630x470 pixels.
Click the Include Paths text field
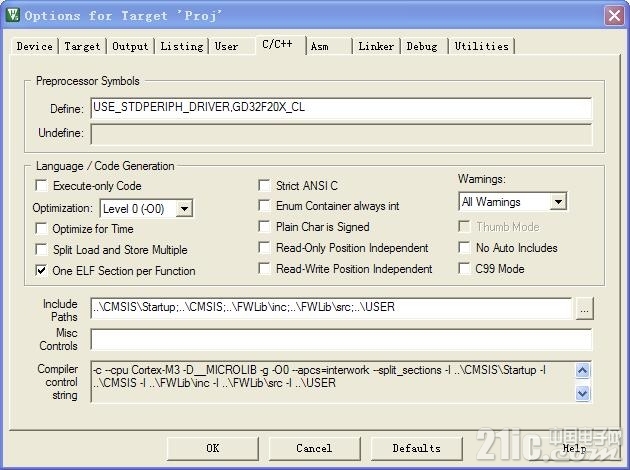(x=331, y=308)
